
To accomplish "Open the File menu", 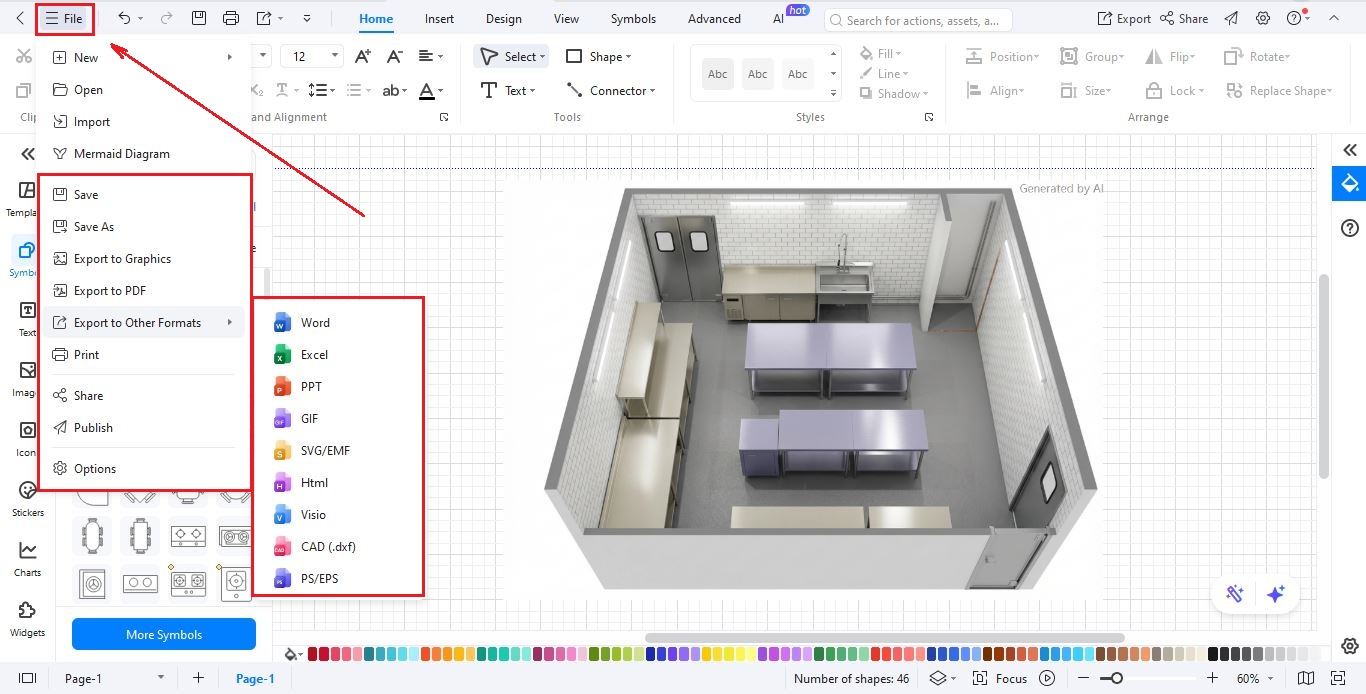I will pos(64,19).
